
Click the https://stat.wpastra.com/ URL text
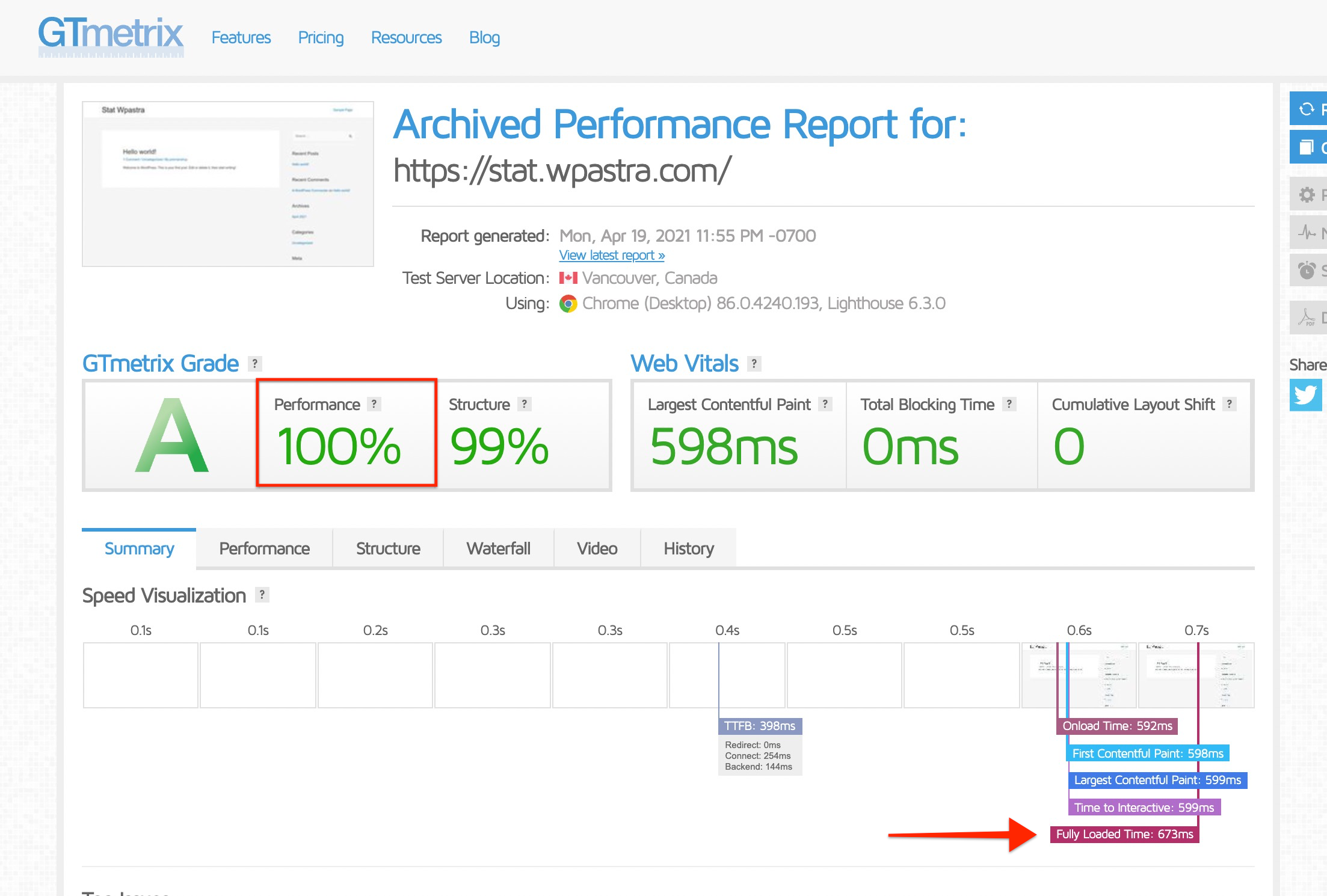click(562, 170)
